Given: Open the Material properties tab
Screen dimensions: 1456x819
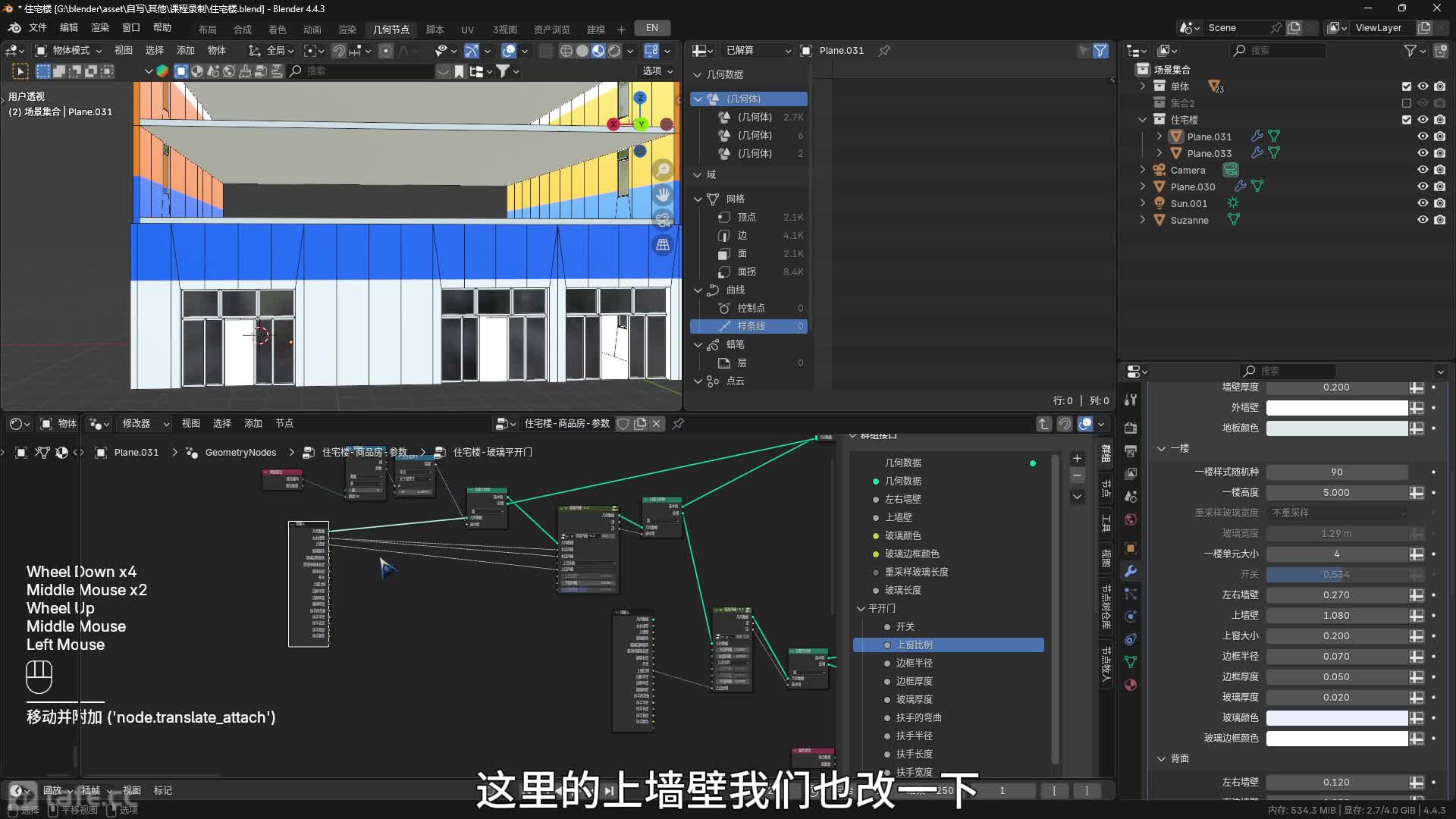Looking at the screenshot, I should pyautogui.click(x=1131, y=685).
